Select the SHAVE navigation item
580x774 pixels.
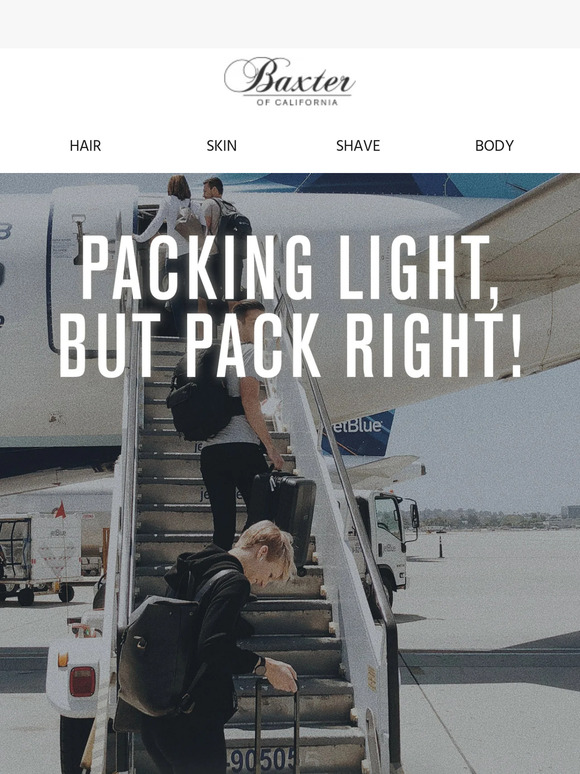pos(358,146)
